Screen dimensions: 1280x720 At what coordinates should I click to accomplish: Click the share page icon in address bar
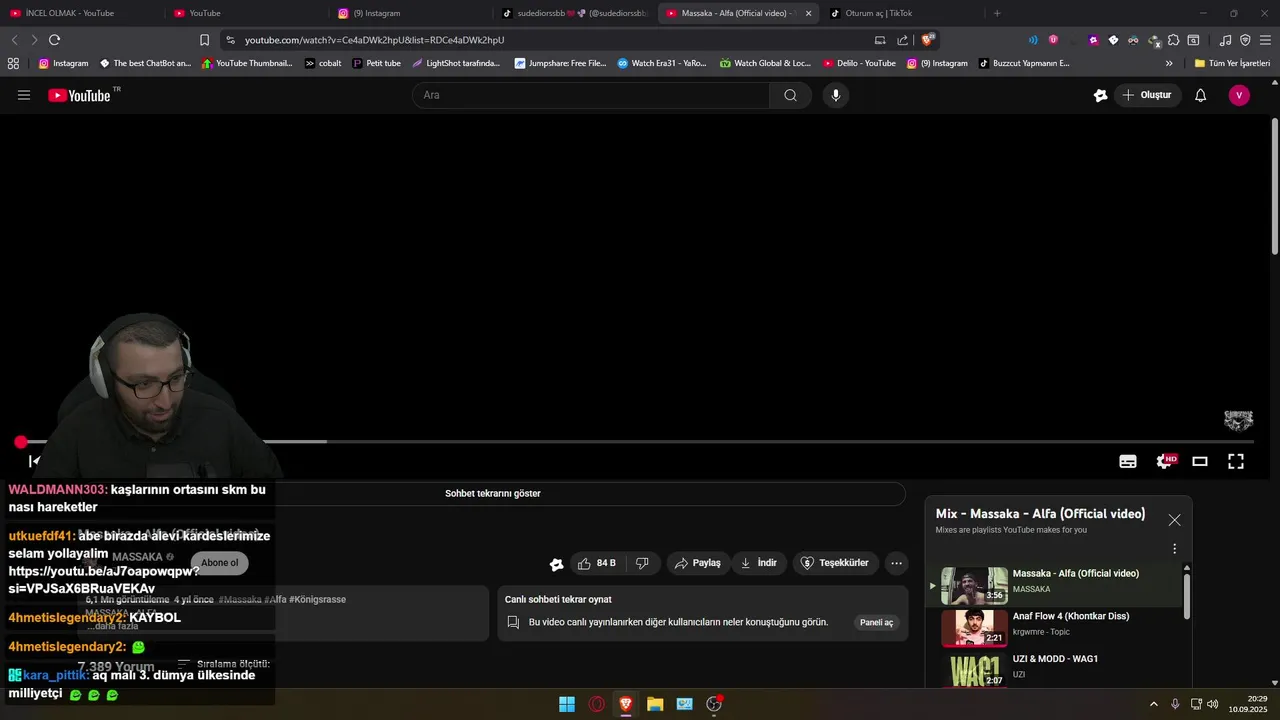(903, 40)
